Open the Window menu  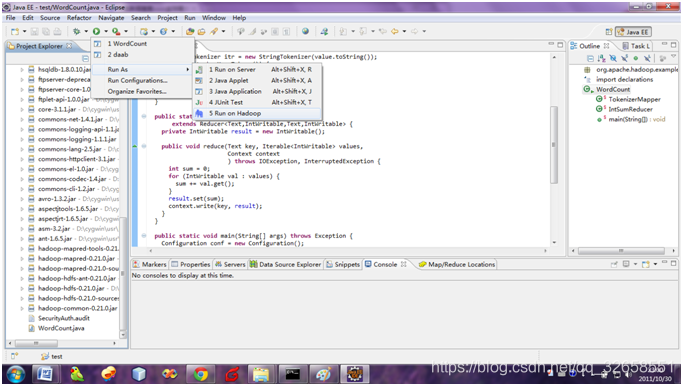click(x=214, y=18)
